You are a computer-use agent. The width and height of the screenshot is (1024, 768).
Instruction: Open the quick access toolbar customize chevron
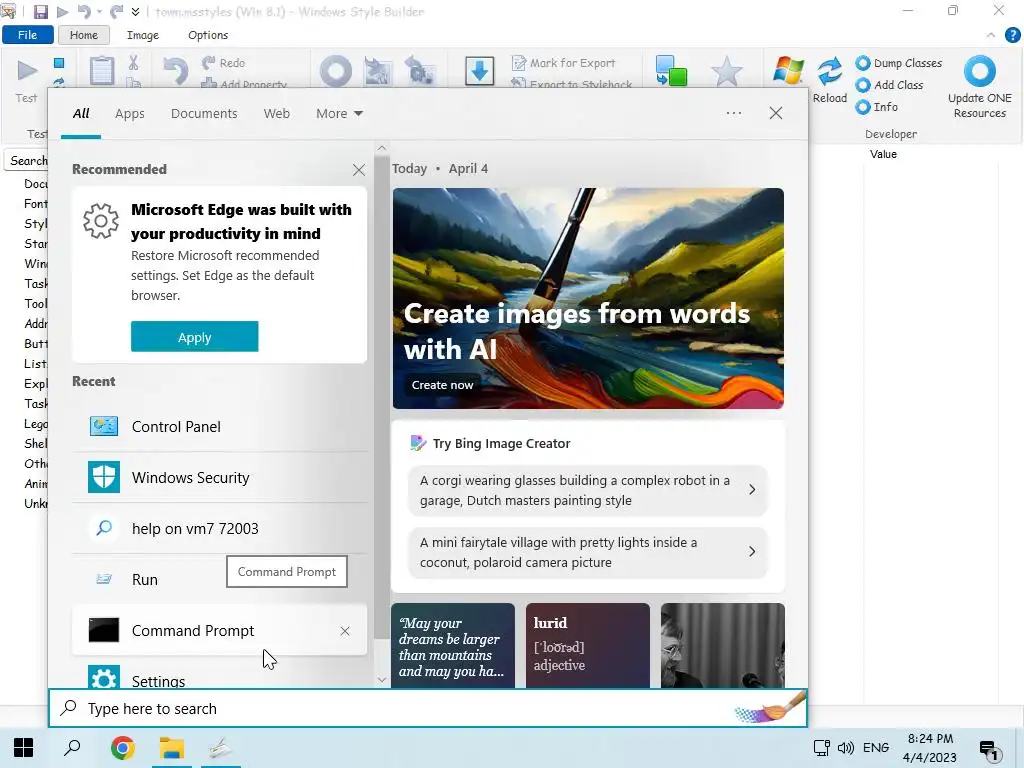coord(135,12)
